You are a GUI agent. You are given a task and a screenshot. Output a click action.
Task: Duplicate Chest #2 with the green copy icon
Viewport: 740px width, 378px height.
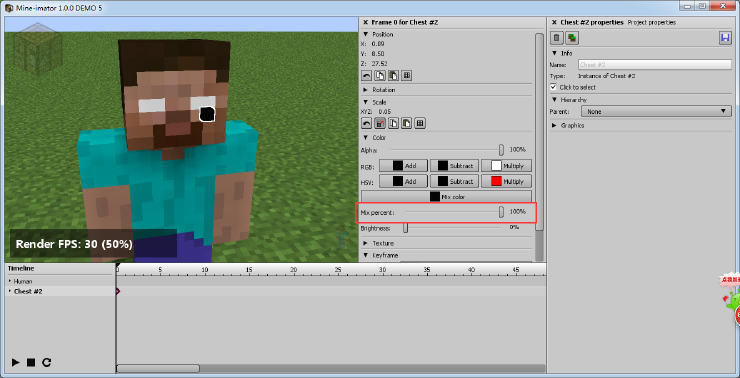click(572, 38)
